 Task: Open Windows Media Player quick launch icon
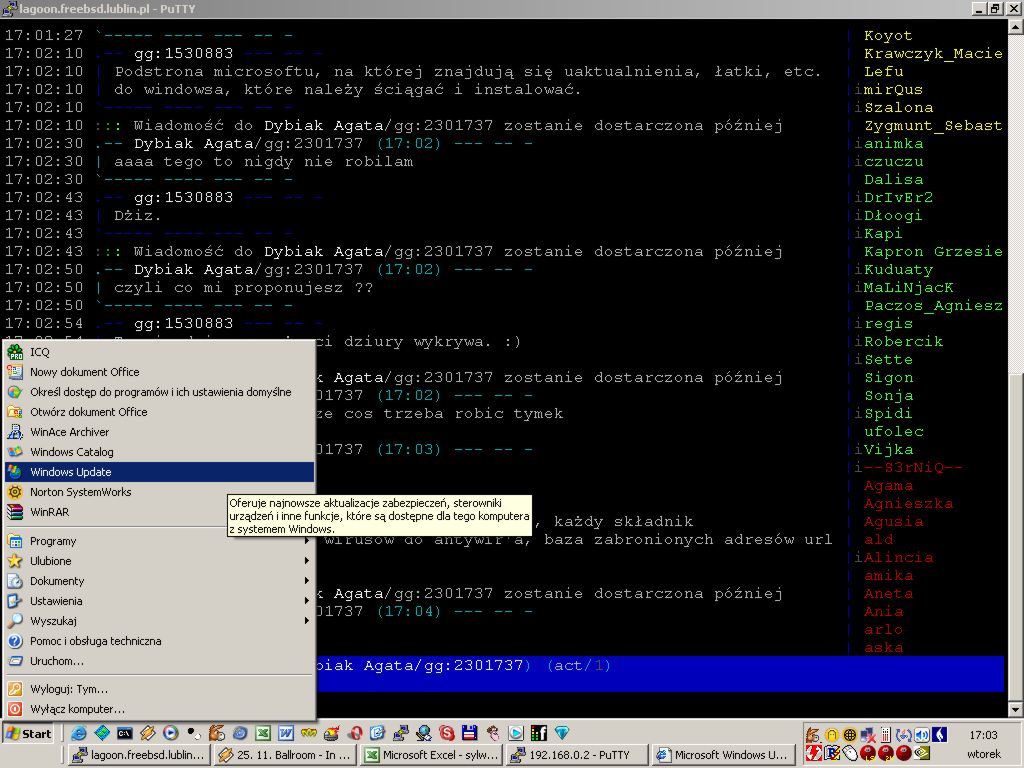tap(170, 733)
